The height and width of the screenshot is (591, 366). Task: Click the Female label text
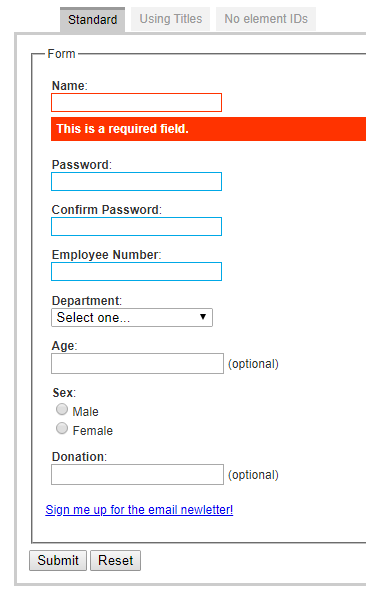[93, 430]
